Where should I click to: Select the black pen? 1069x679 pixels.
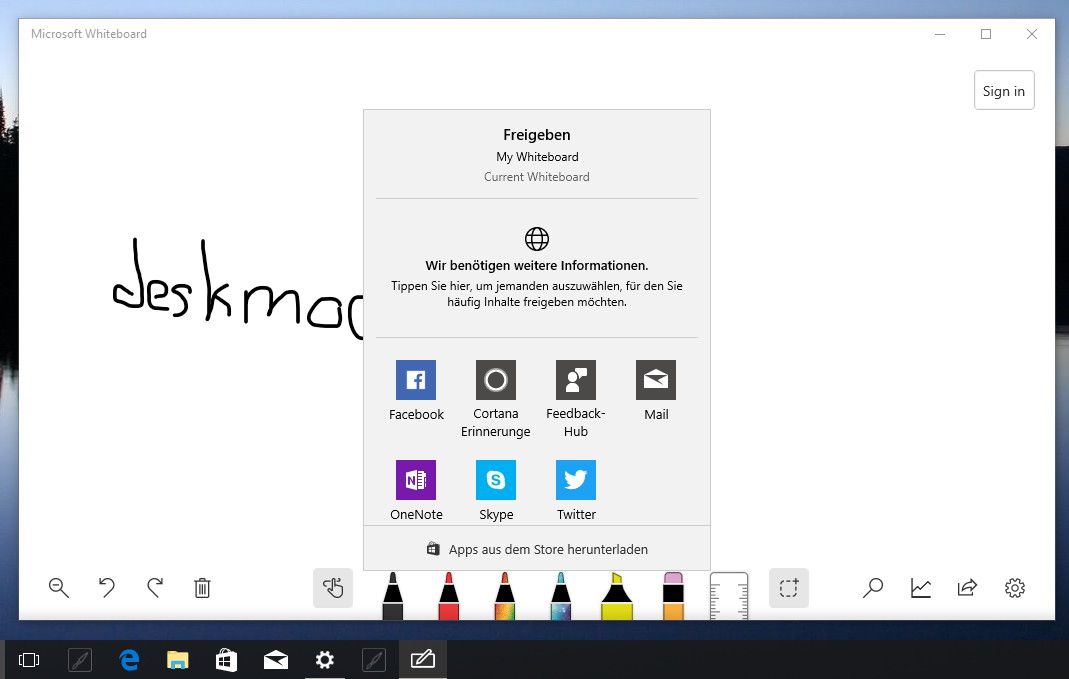(393, 596)
